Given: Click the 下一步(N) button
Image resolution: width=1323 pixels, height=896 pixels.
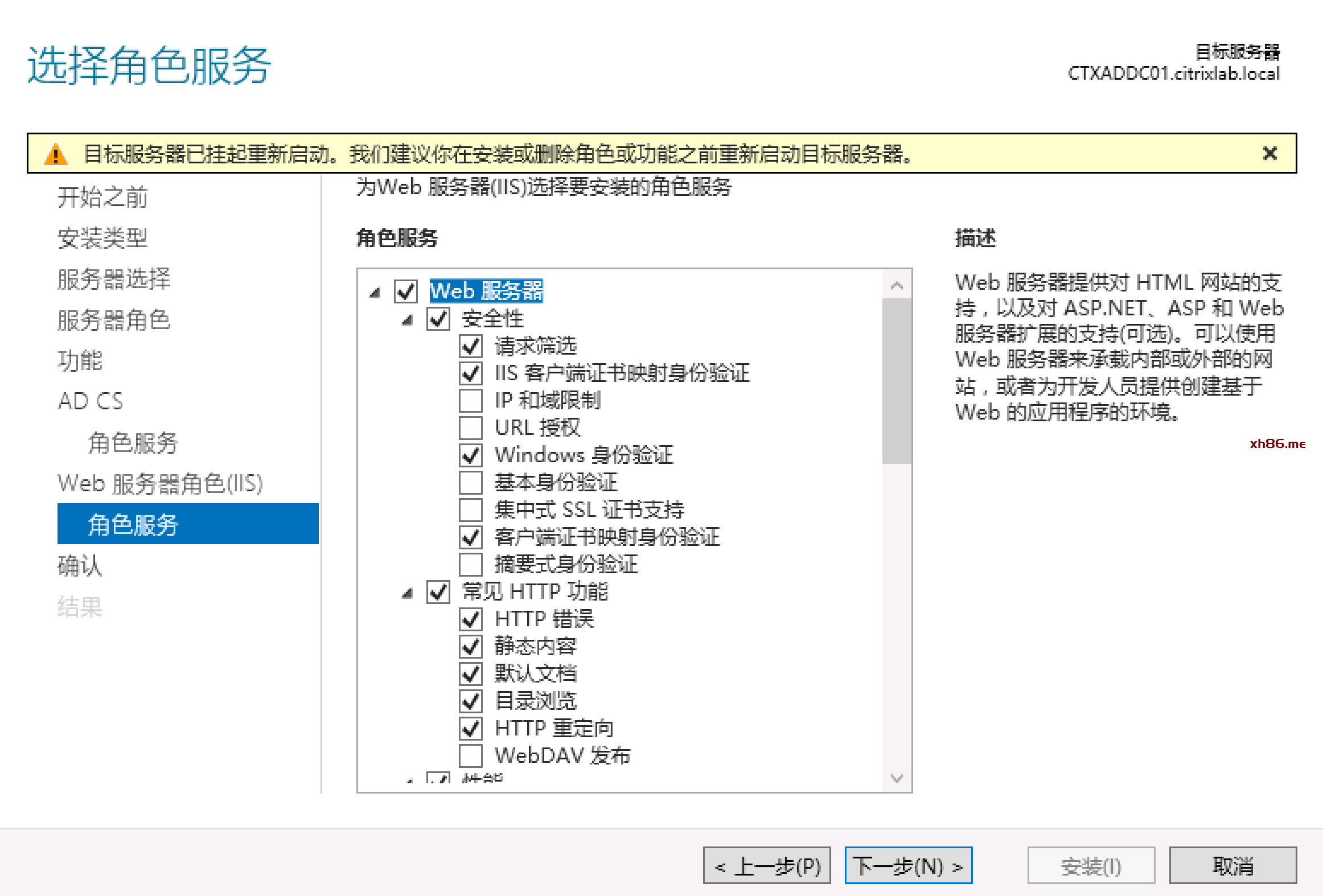Looking at the screenshot, I should 908,866.
